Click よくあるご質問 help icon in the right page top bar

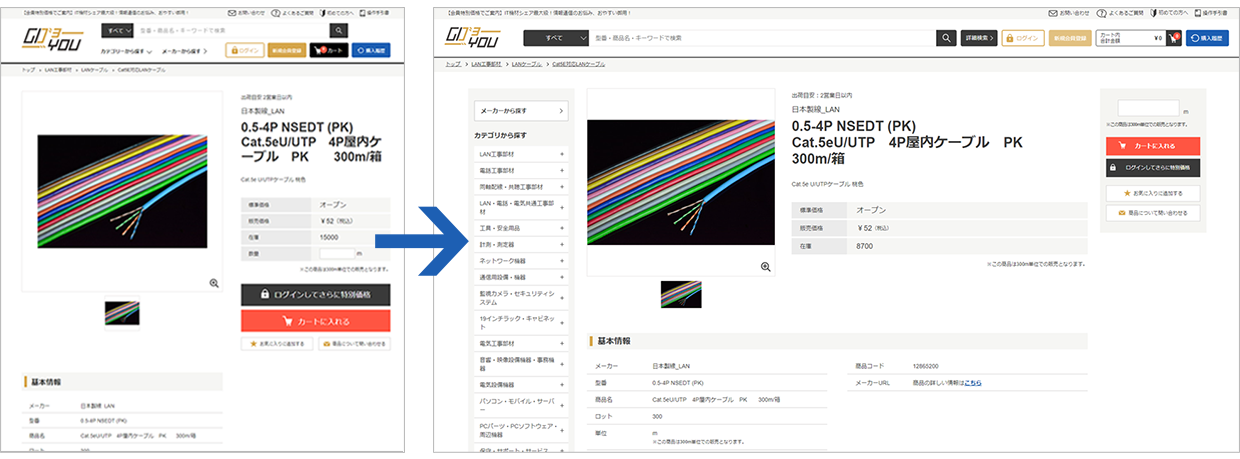coord(1101,14)
